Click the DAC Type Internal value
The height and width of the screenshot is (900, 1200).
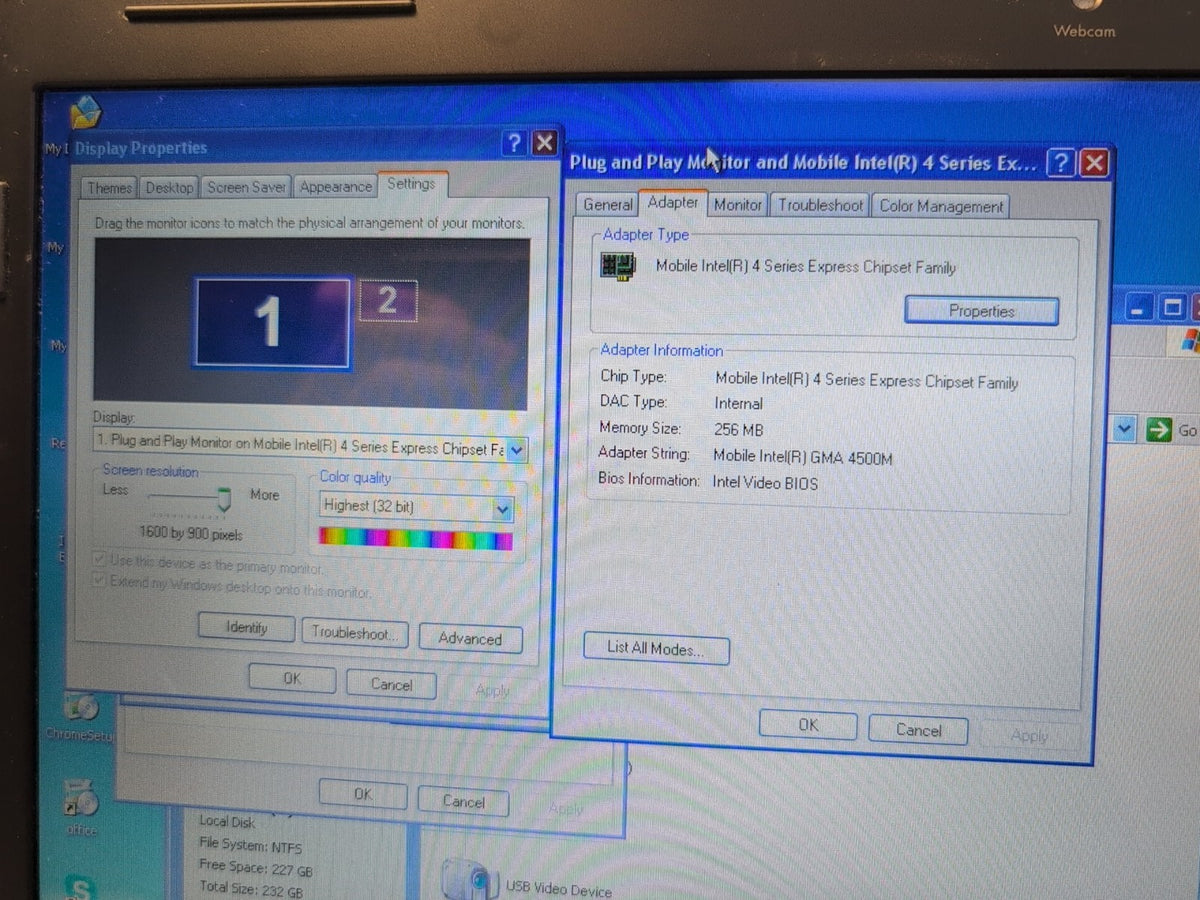pos(738,403)
